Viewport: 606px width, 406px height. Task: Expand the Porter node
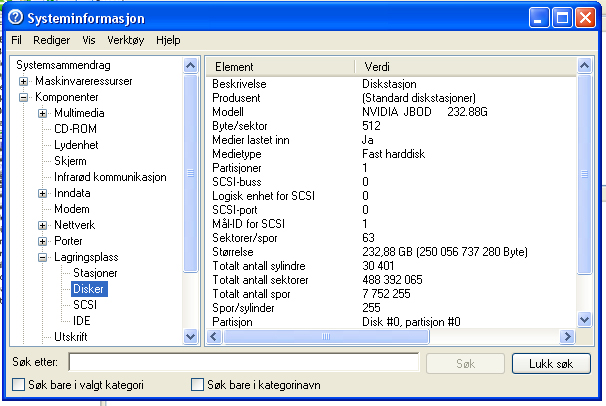click(43, 241)
